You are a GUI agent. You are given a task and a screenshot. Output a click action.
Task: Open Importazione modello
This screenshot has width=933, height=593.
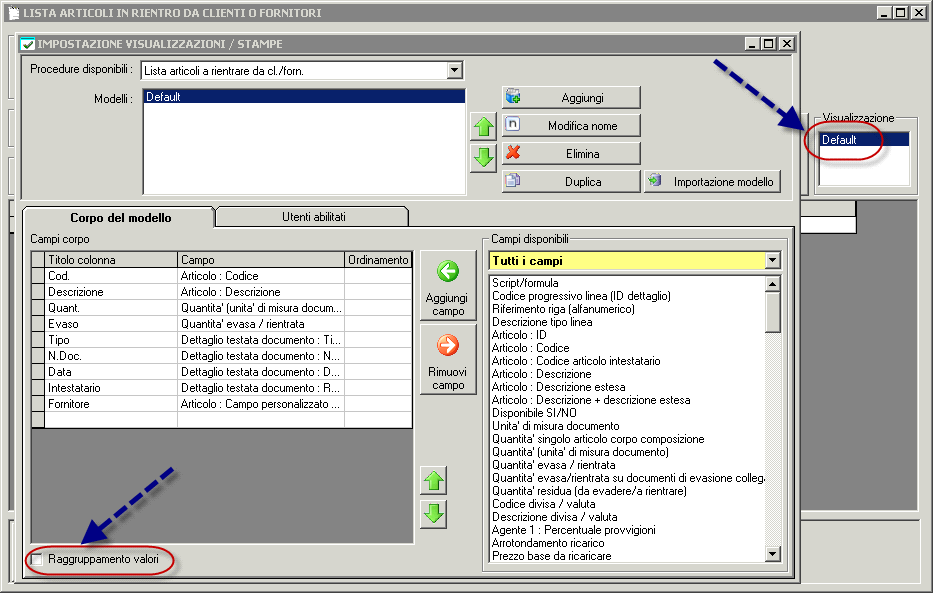(x=712, y=181)
